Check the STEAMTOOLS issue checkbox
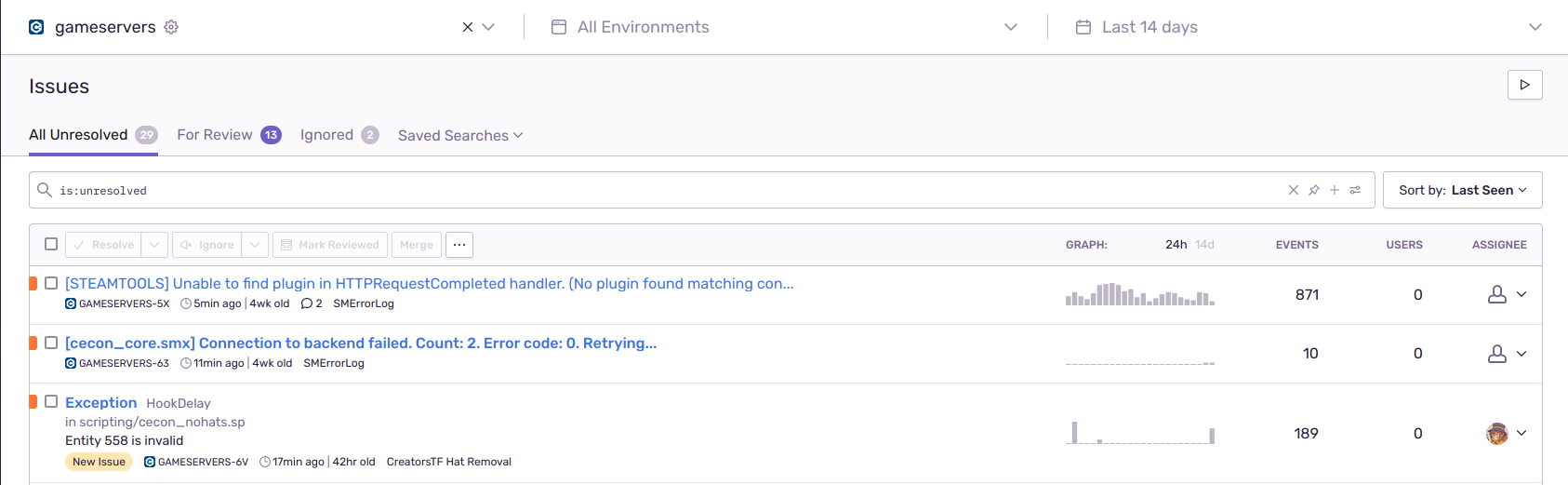Image resolution: width=1568 pixels, height=485 pixels. pos(51,283)
